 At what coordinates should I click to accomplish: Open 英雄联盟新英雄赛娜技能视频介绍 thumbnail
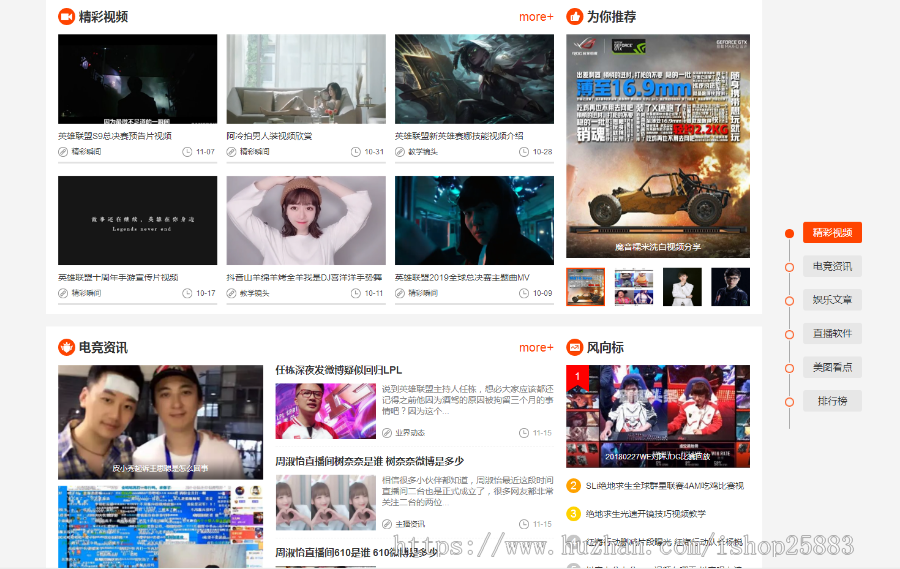(474, 79)
